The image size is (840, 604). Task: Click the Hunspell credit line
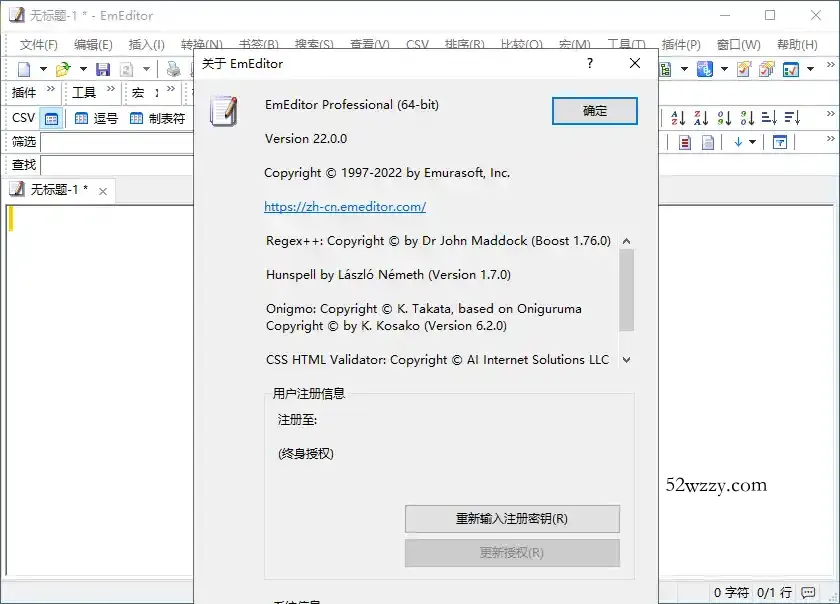[388, 275]
